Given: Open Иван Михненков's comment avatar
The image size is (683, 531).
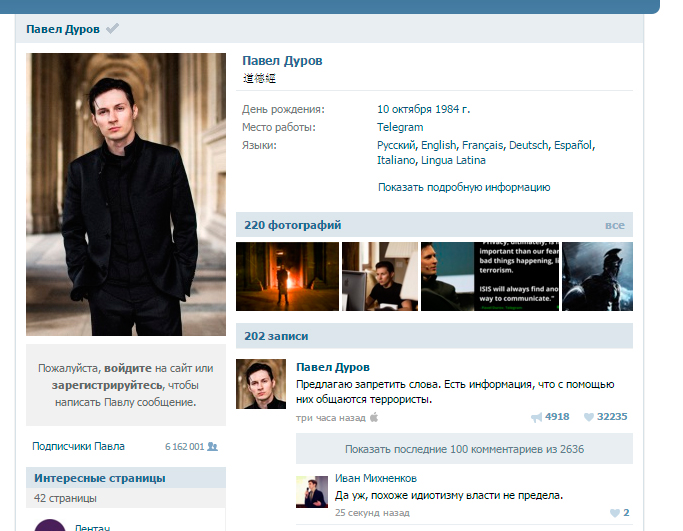Looking at the screenshot, I should (x=312, y=492).
